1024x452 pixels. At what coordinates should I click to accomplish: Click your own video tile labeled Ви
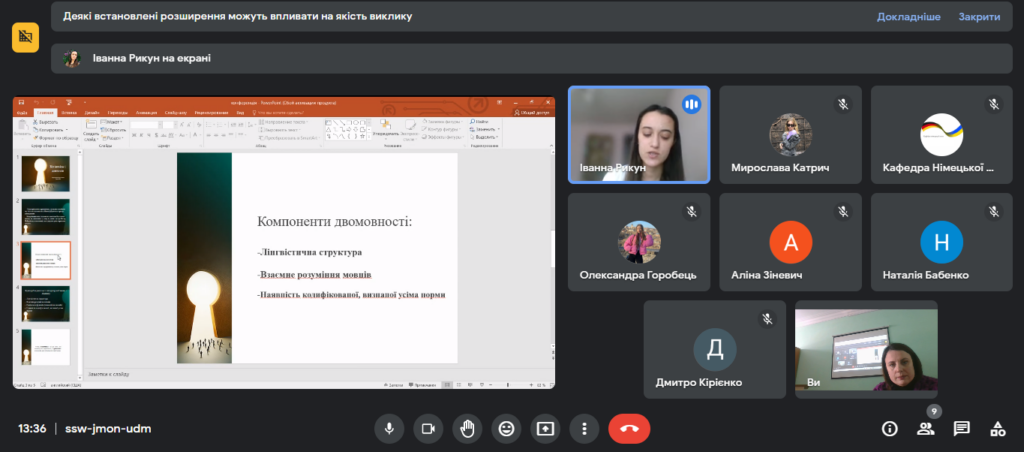(x=866, y=350)
